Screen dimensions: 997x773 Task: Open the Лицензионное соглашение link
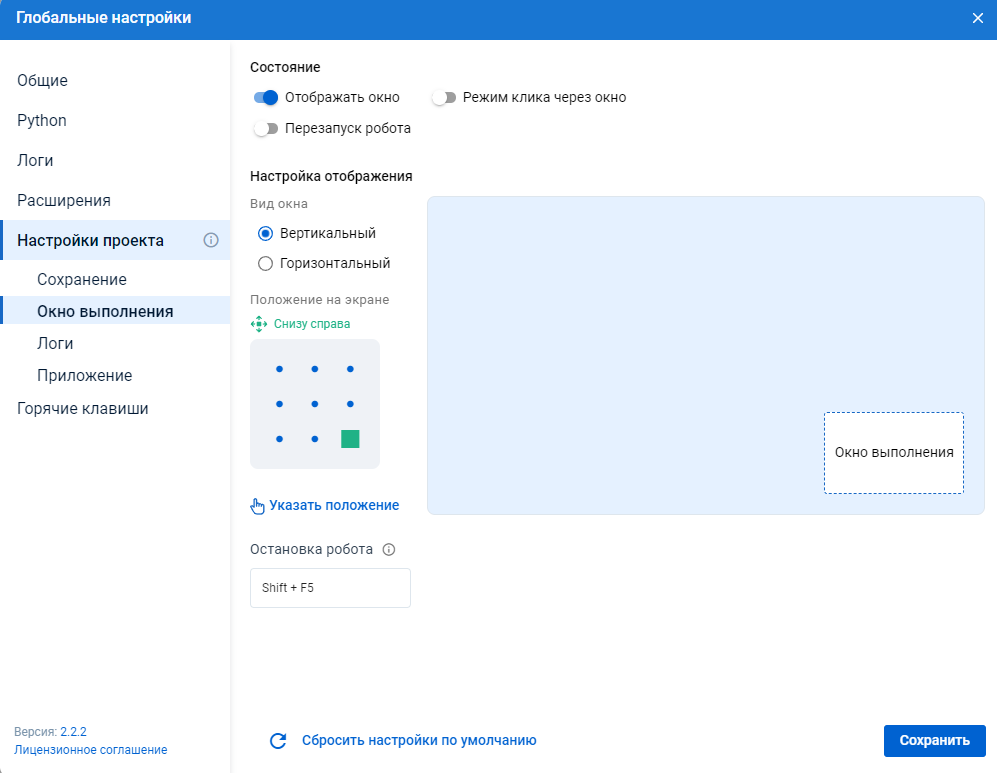tap(91, 750)
